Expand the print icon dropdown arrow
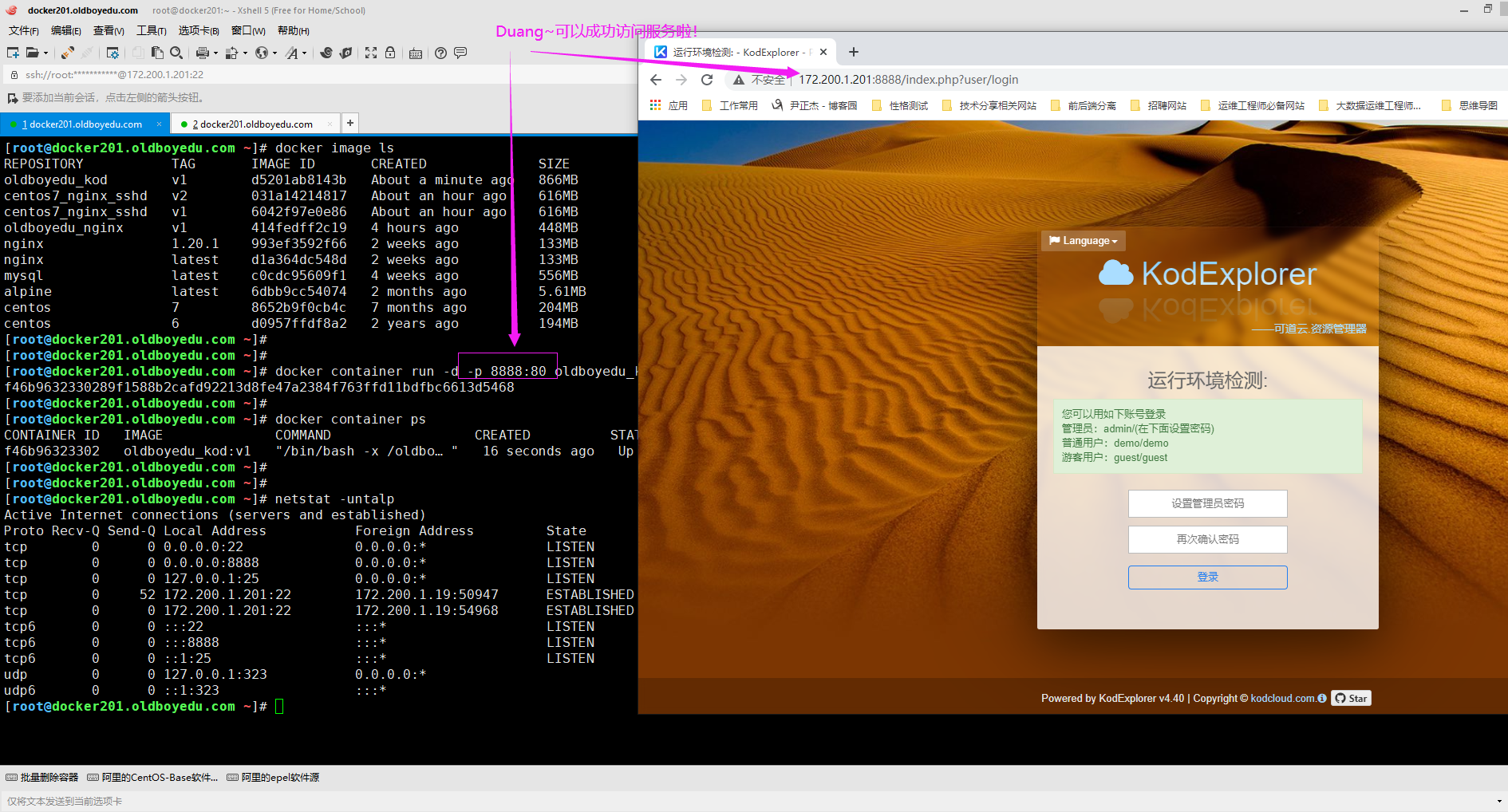 click(215, 53)
